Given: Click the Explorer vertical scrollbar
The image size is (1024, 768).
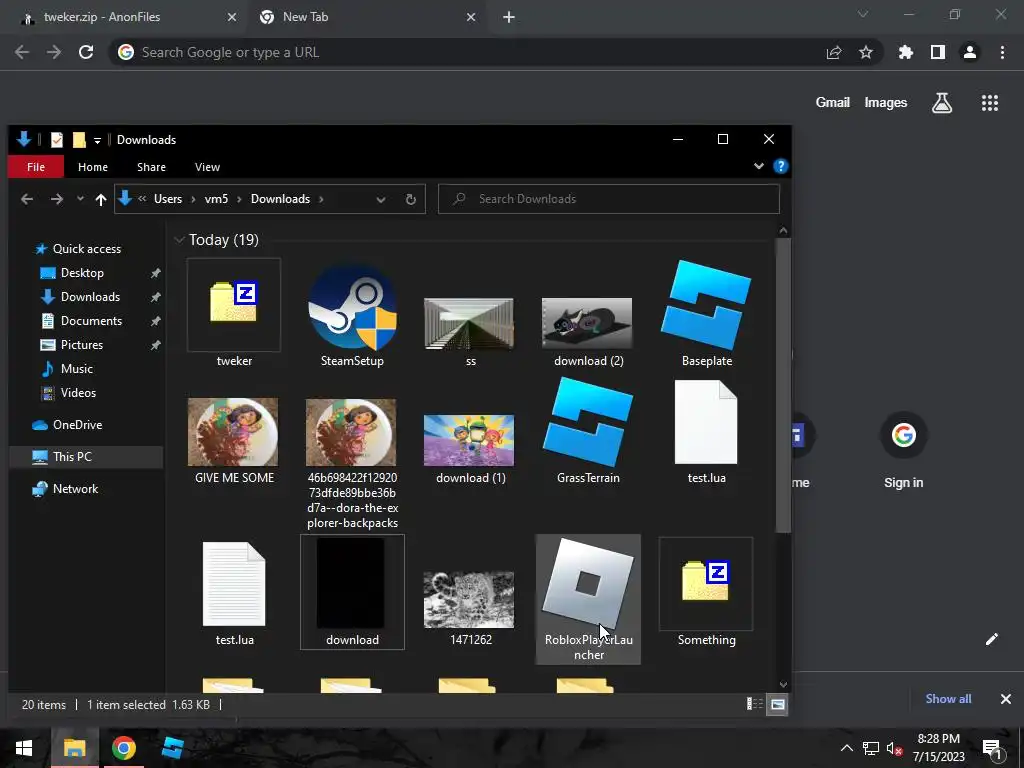Looking at the screenshot, I should [783, 385].
